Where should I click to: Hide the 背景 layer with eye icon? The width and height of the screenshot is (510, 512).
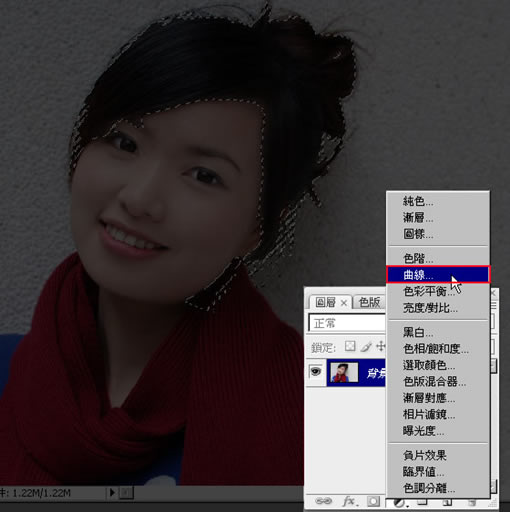[315, 371]
